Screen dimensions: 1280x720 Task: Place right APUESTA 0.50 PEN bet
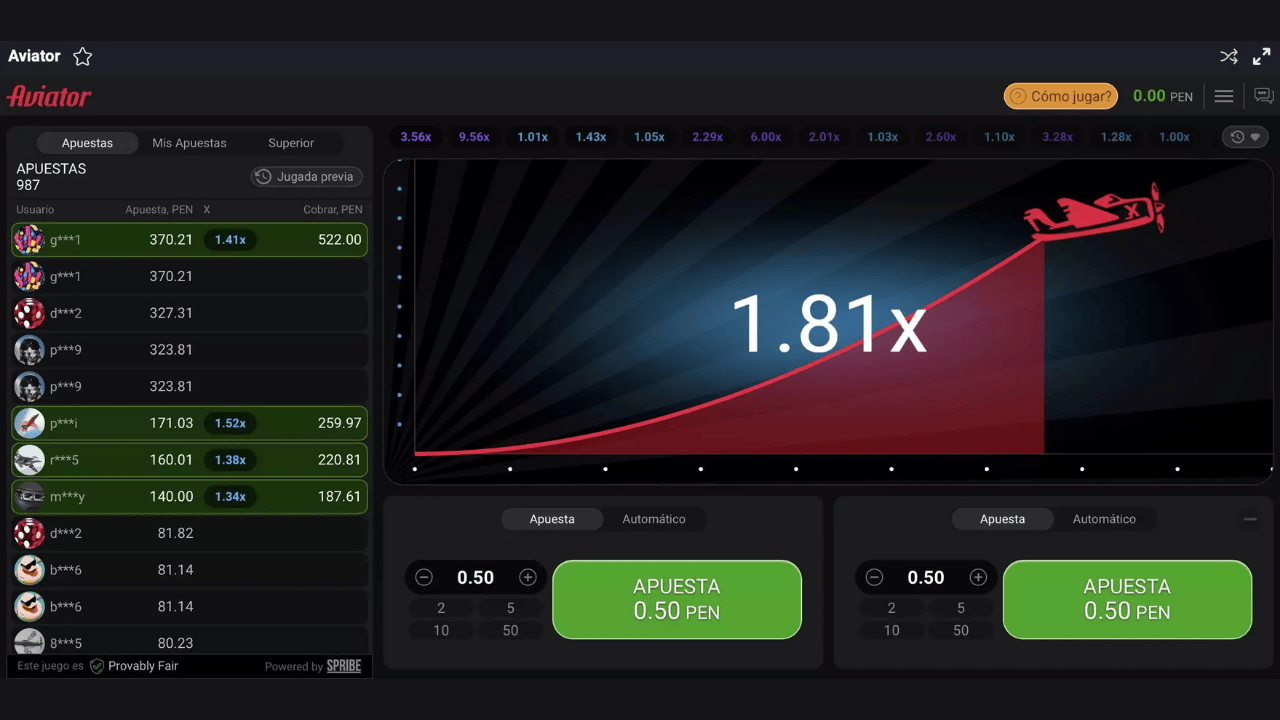tap(1127, 599)
